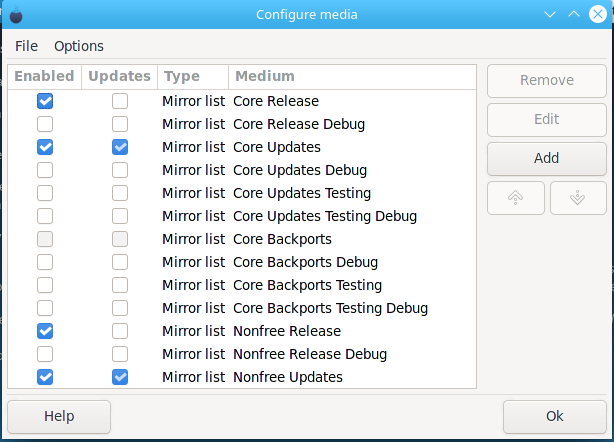Viewport: 614px width, 442px height.
Task: Enable the Nonfree Release Debug medium
Action: [45, 354]
